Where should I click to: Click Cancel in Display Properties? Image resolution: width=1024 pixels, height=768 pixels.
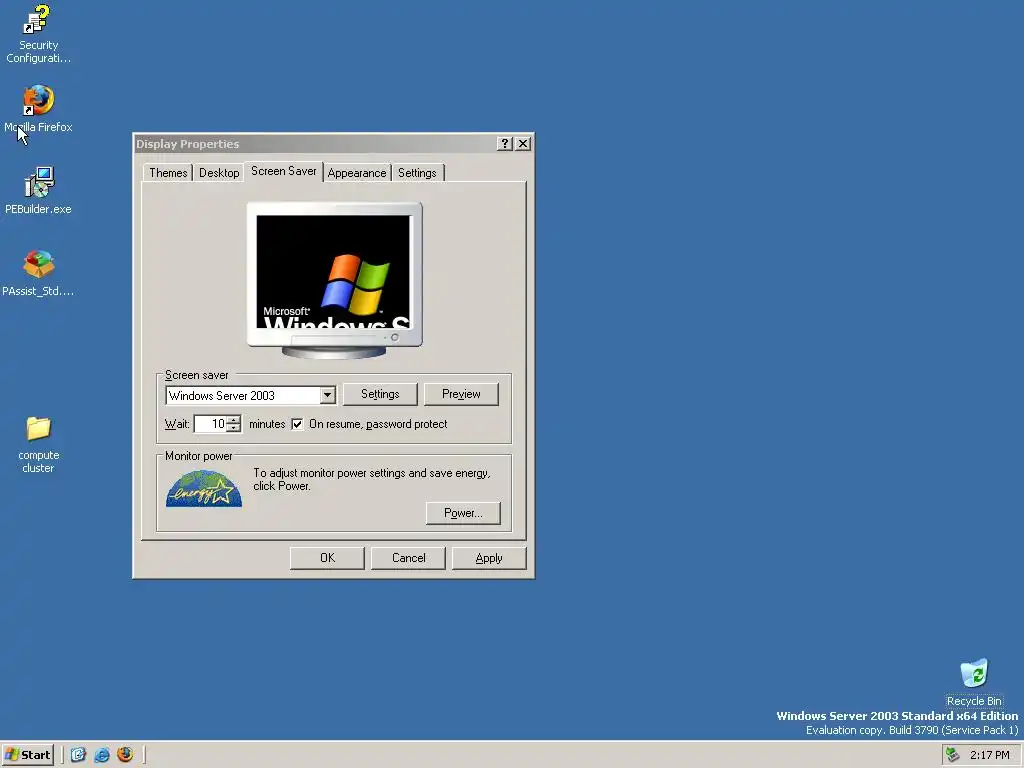408,558
